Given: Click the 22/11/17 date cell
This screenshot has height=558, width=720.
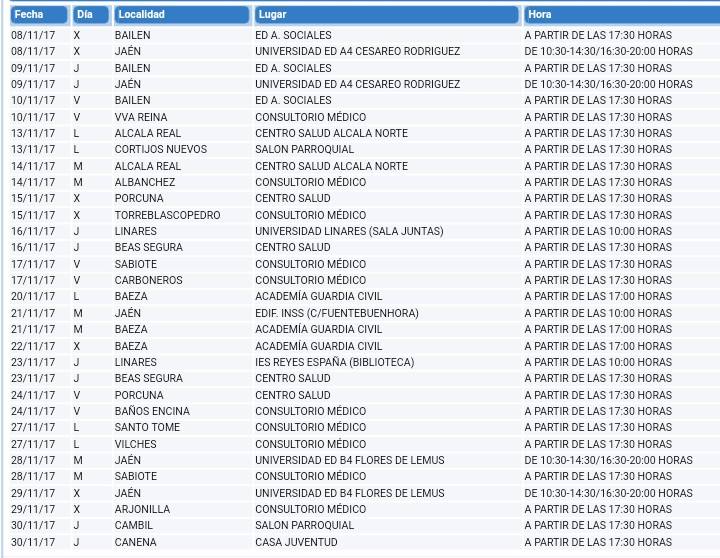Looking at the screenshot, I should tap(33, 346).
